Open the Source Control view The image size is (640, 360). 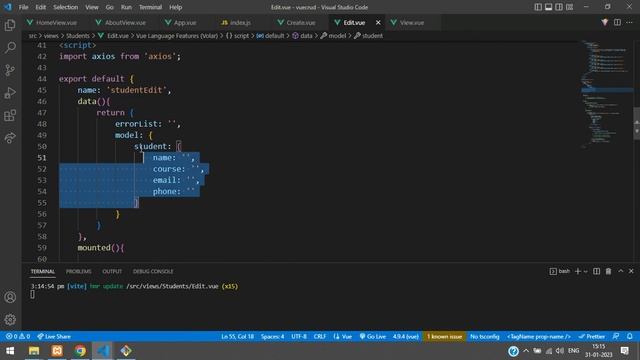10,70
